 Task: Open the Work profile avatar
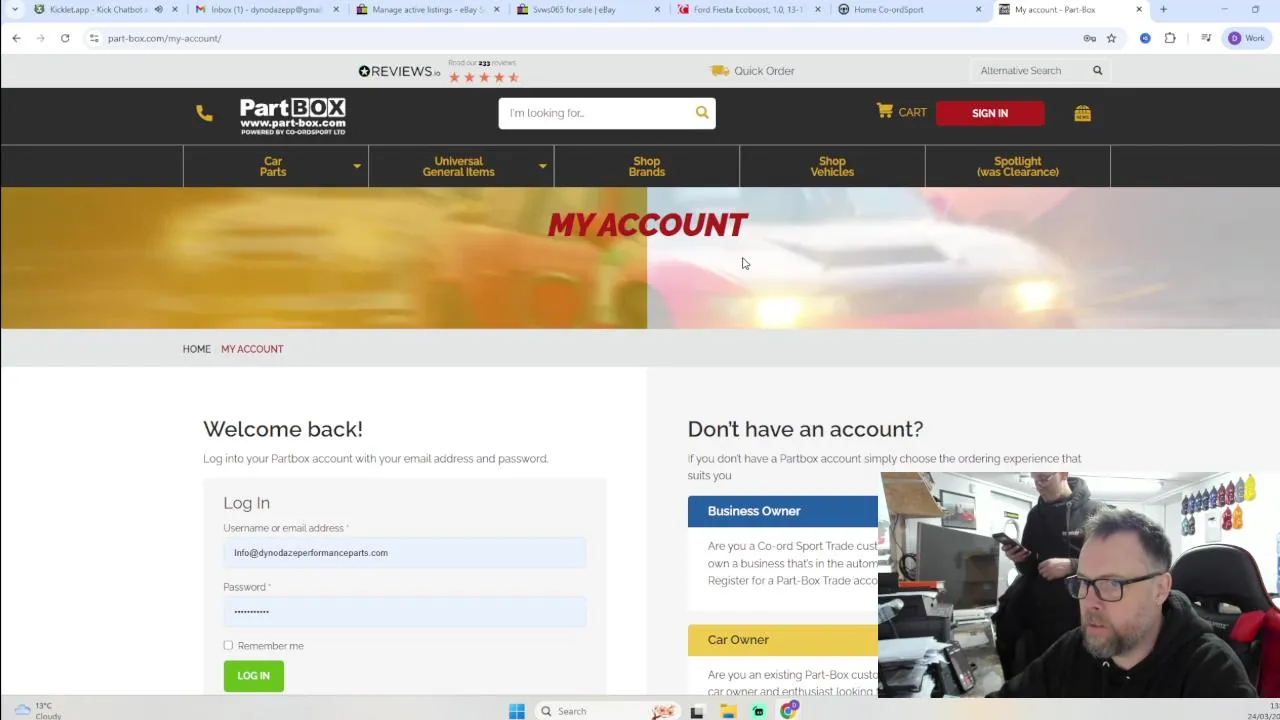[1247, 38]
